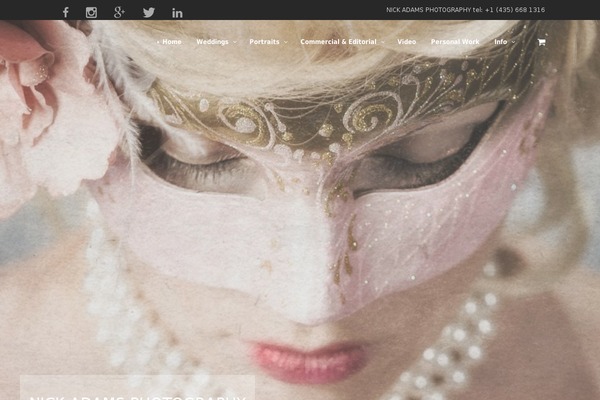Open Commercial & Editorial menu item
This screenshot has height=400, width=600.
pos(338,42)
